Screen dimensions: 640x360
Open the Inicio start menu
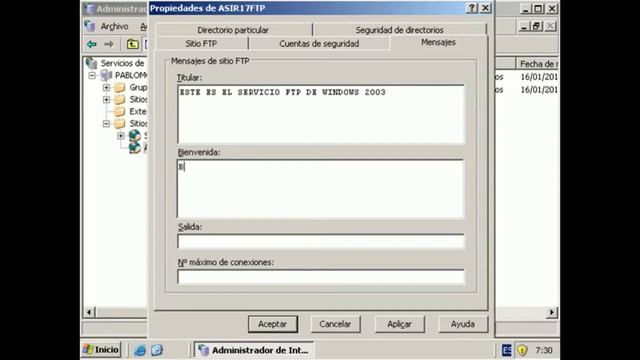click(x=101, y=350)
